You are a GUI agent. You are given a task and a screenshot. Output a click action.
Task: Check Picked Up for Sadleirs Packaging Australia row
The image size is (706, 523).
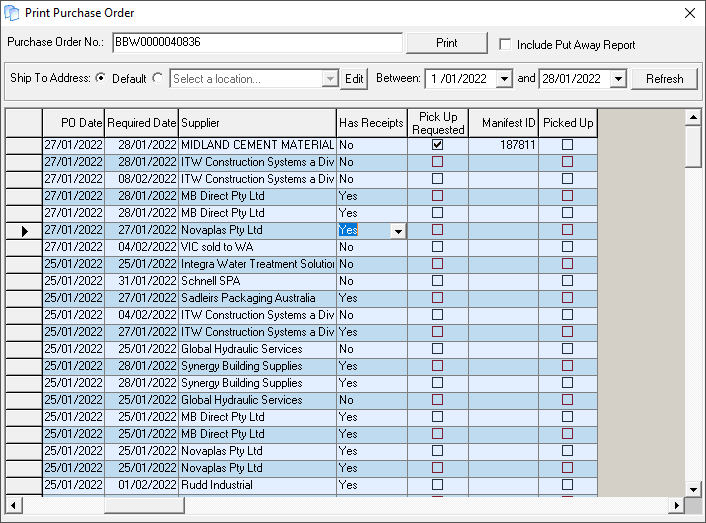(567, 298)
